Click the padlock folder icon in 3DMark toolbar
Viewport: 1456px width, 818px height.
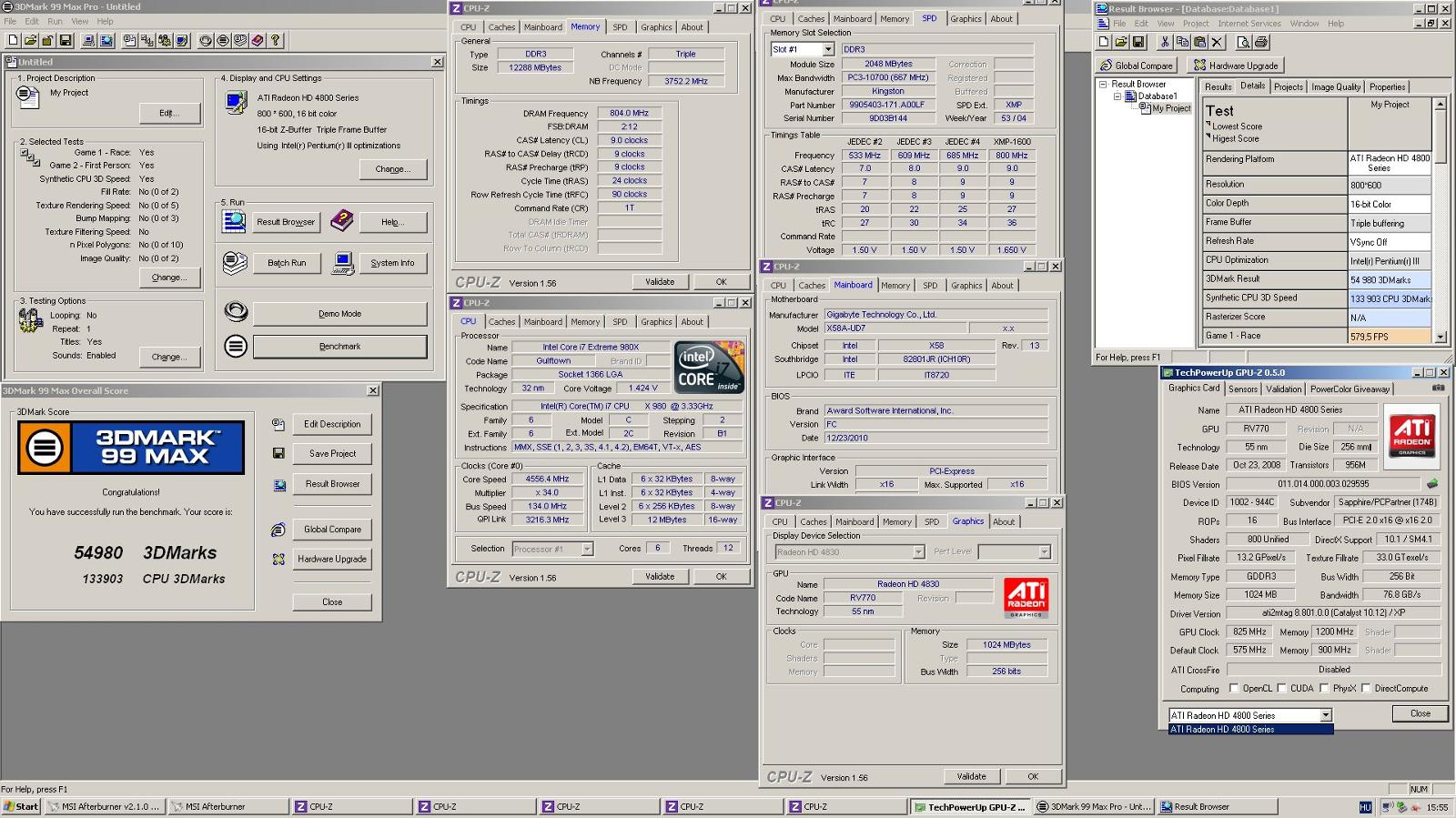click(x=47, y=41)
